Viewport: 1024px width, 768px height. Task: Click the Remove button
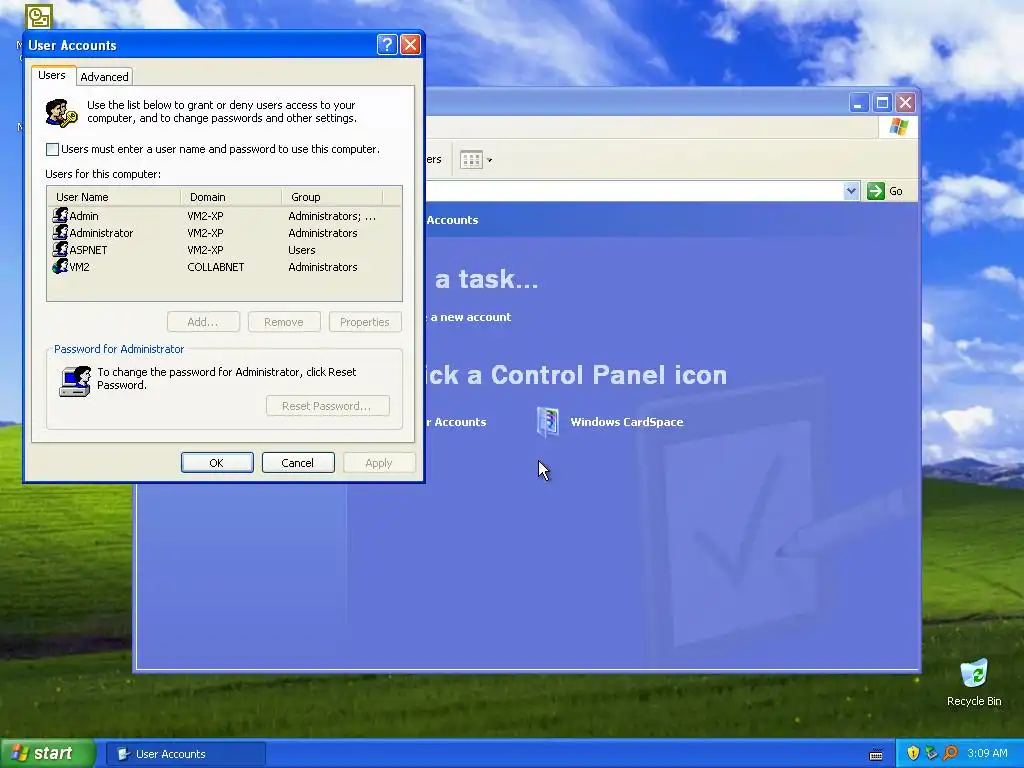[284, 322]
